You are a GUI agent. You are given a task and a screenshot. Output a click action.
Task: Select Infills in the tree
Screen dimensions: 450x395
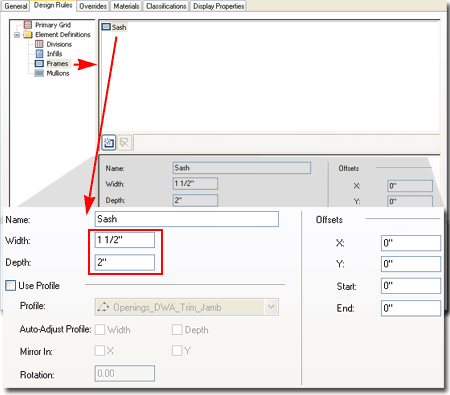pyautogui.click(x=54, y=54)
